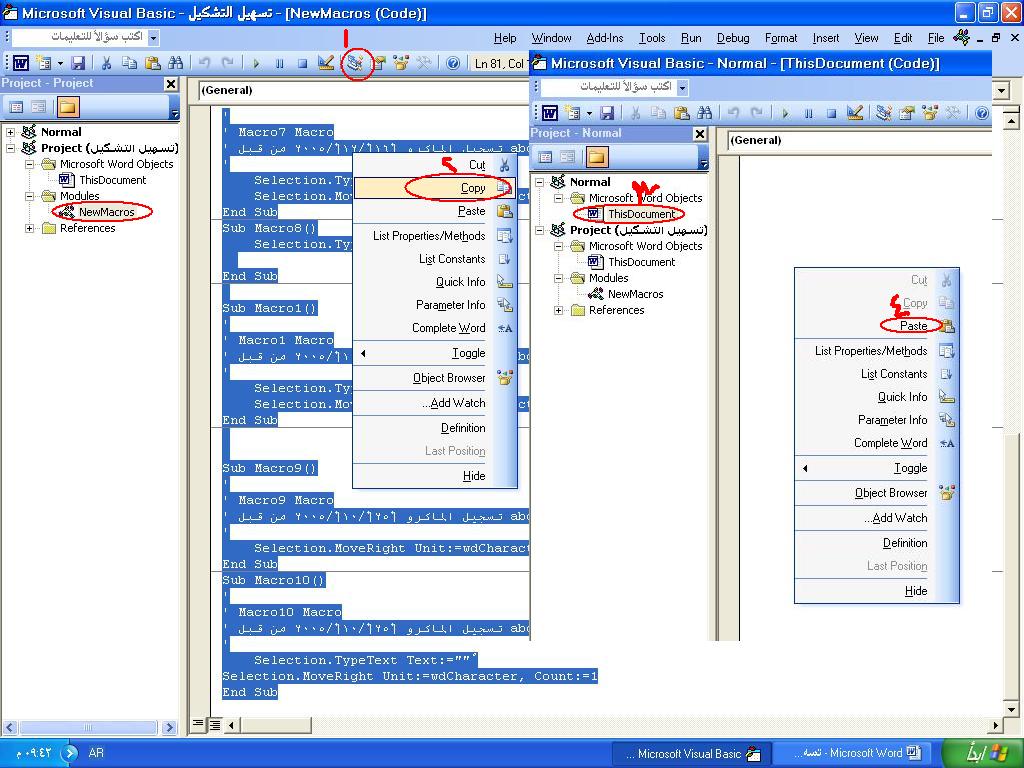The height and width of the screenshot is (768, 1024).
Task: Choose Hide in the right context menu
Action: click(876, 591)
